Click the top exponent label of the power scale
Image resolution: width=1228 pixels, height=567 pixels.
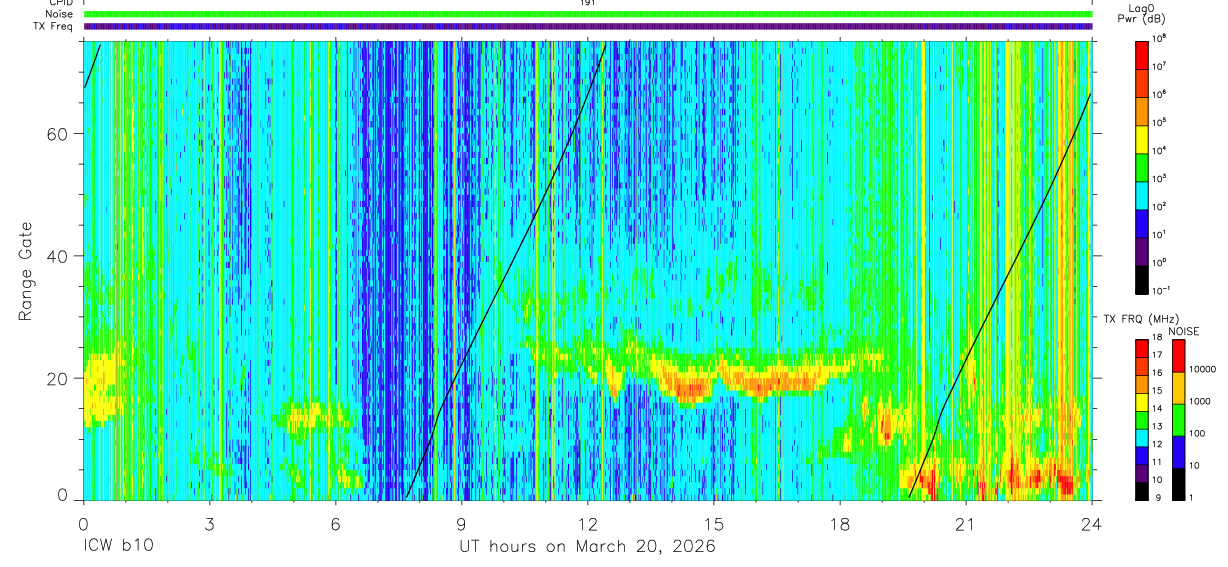pyautogui.click(x=1160, y=38)
